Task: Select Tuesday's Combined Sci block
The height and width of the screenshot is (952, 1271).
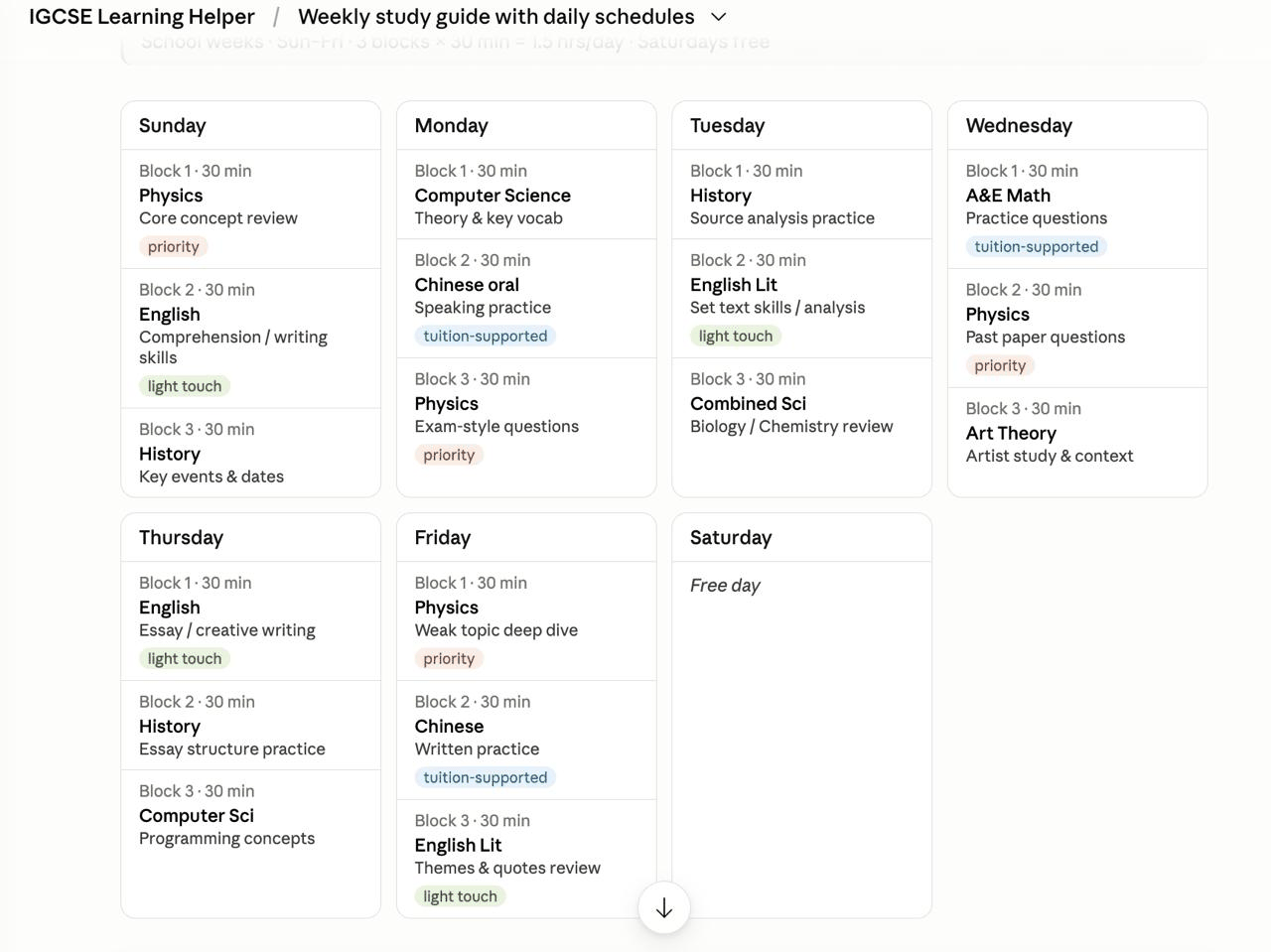Action: pyautogui.click(x=801, y=402)
